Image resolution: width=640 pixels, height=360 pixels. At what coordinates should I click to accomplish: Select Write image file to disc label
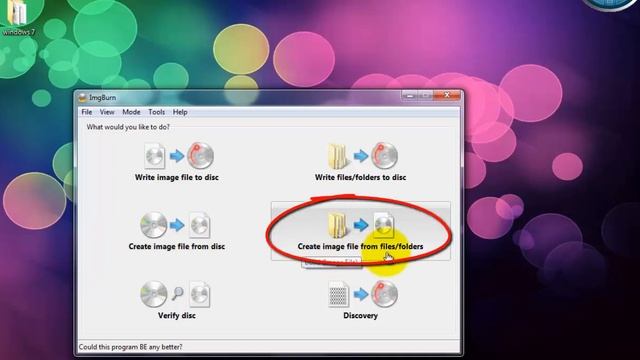coord(177,178)
